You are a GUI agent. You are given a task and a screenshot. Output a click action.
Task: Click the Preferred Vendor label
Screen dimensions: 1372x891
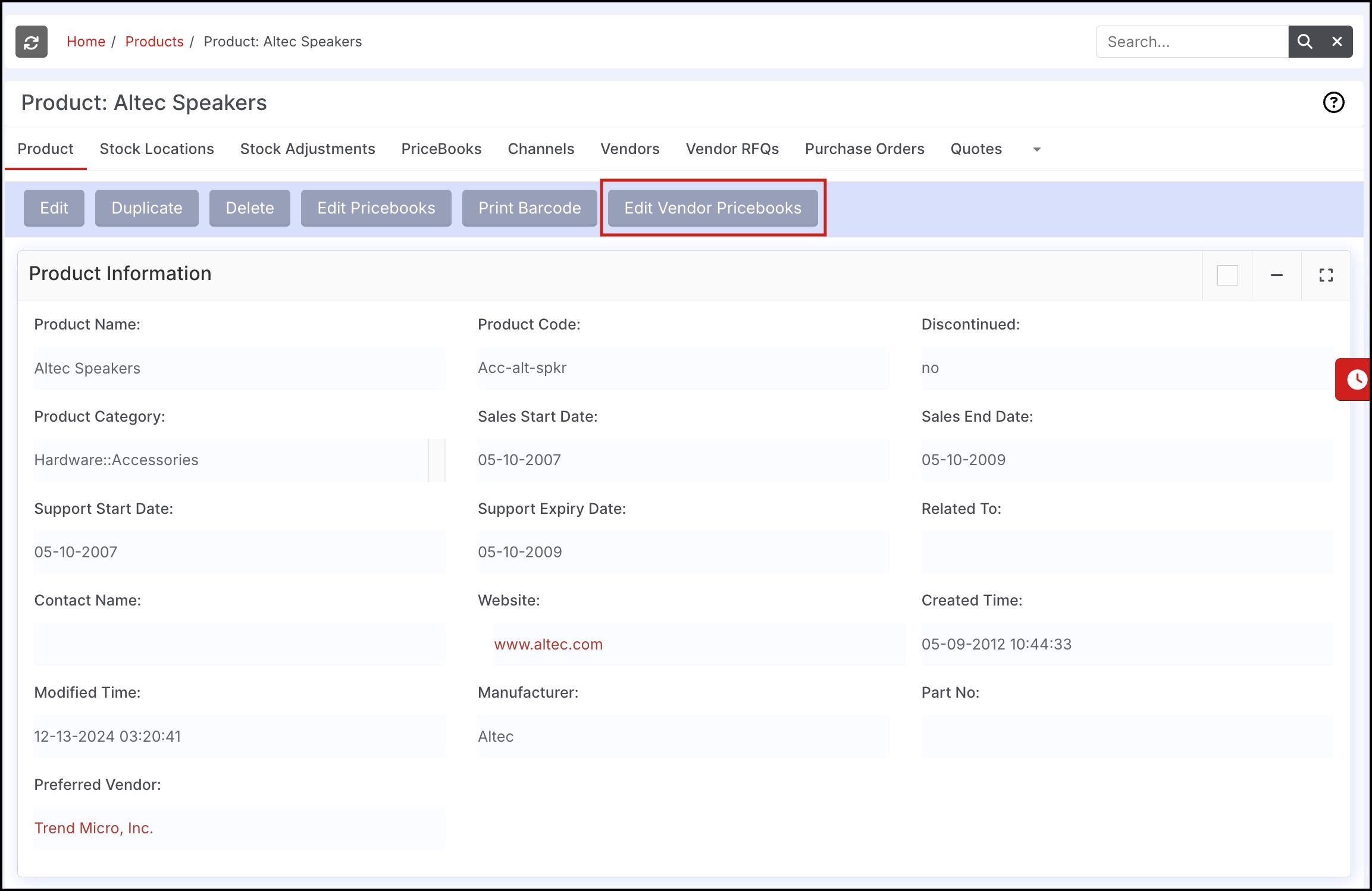coord(98,785)
